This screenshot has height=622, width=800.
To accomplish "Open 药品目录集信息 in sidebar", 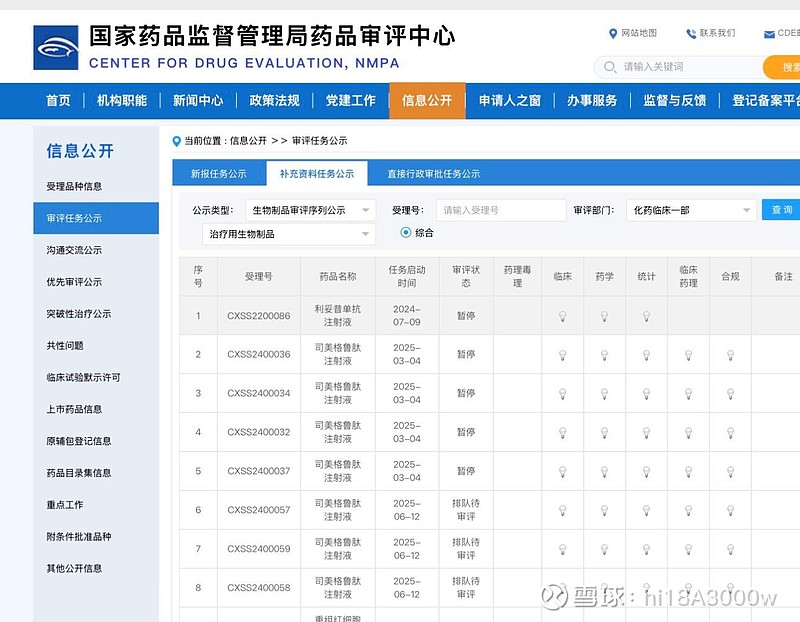I will pos(79,473).
